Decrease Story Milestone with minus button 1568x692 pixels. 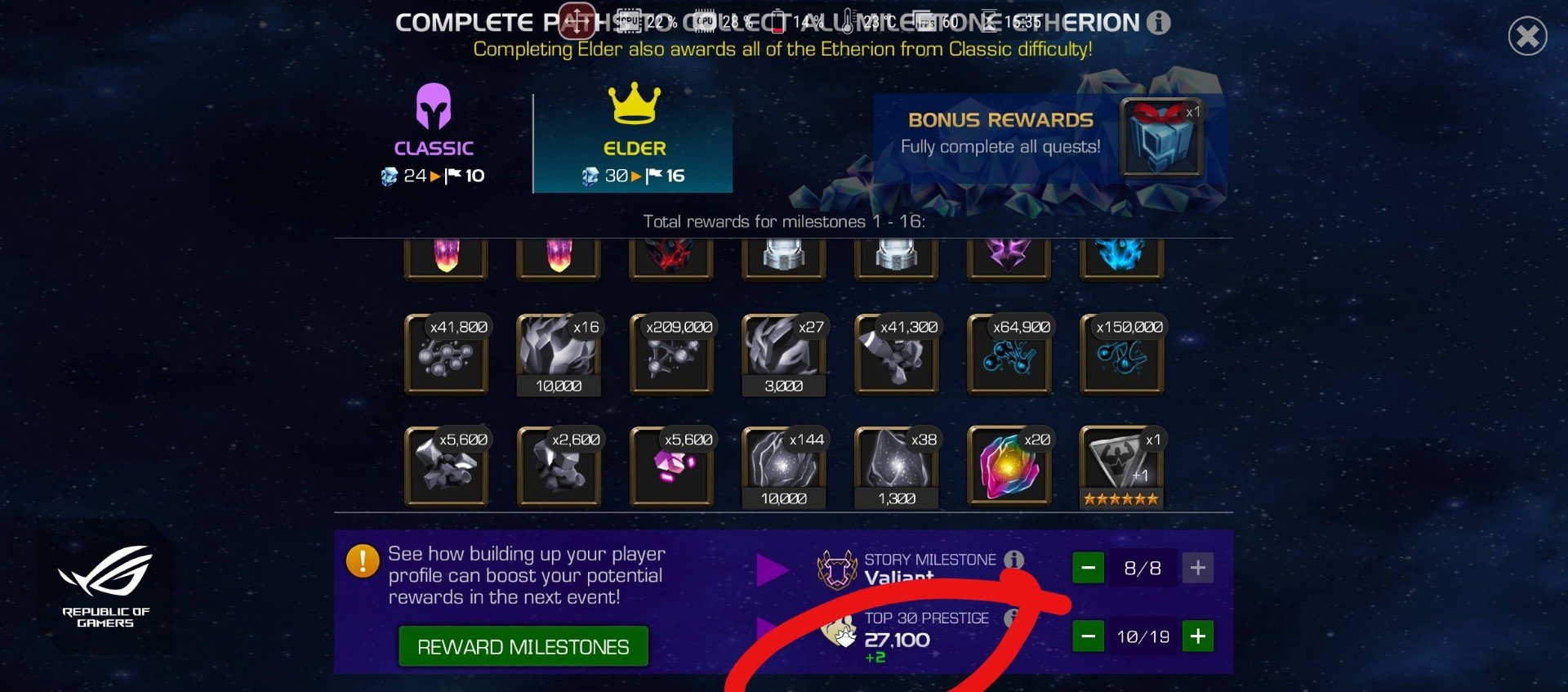(x=1088, y=568)
